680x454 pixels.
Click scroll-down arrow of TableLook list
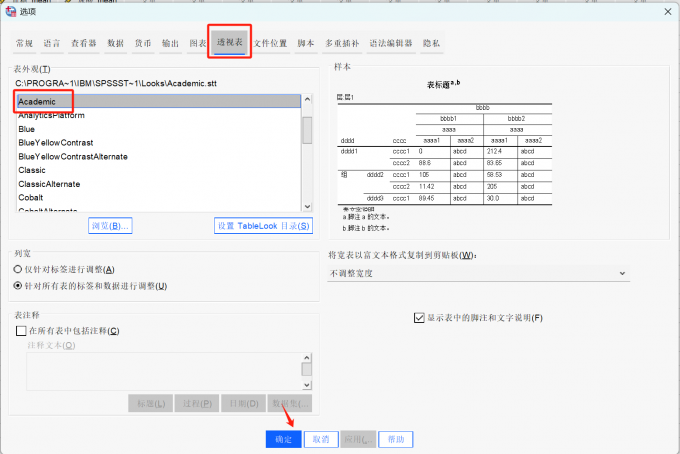point(307,206)
